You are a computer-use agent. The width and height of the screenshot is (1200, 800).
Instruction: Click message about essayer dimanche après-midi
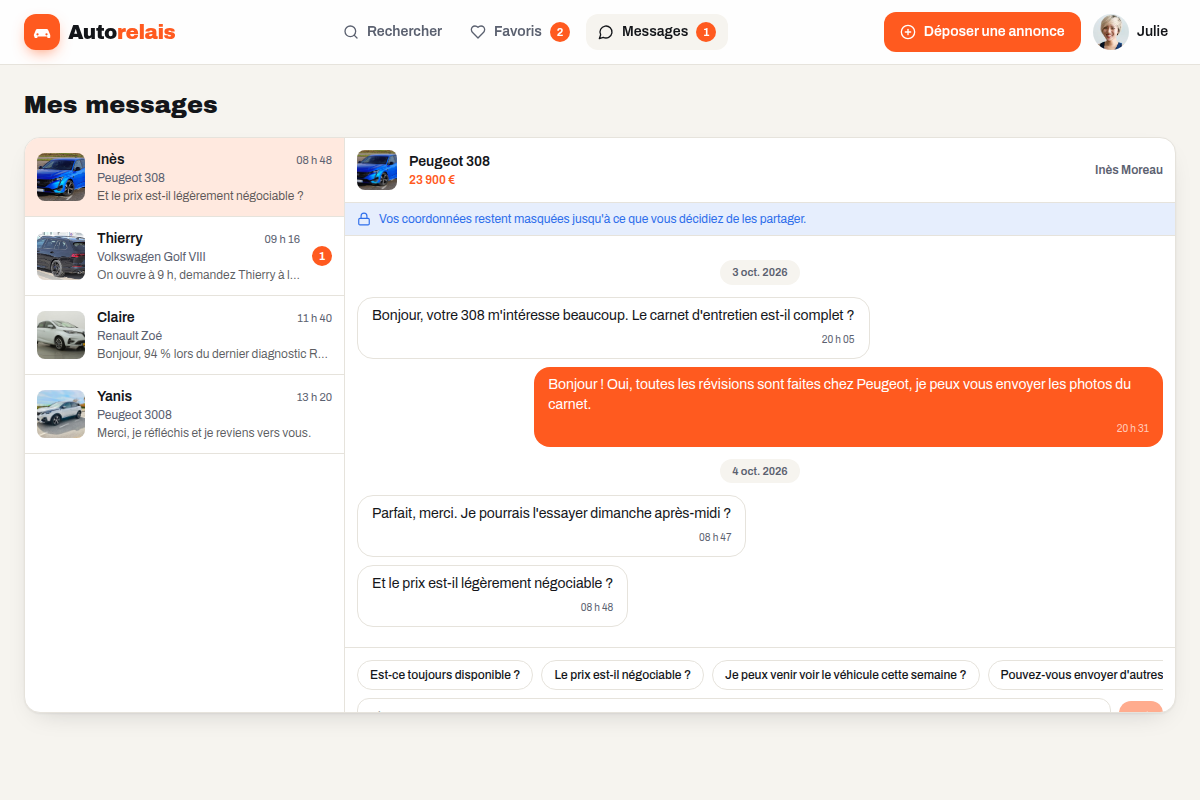551,526
